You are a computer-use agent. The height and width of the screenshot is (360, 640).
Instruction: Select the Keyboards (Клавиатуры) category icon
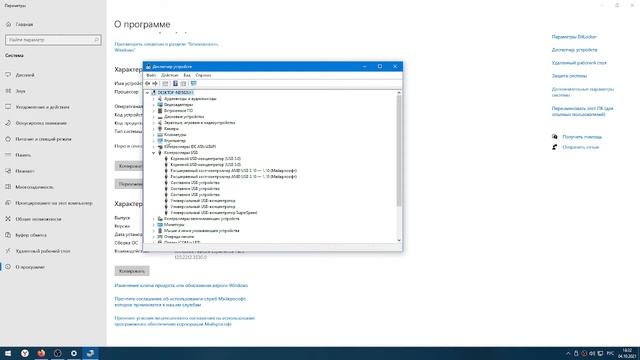160,135
